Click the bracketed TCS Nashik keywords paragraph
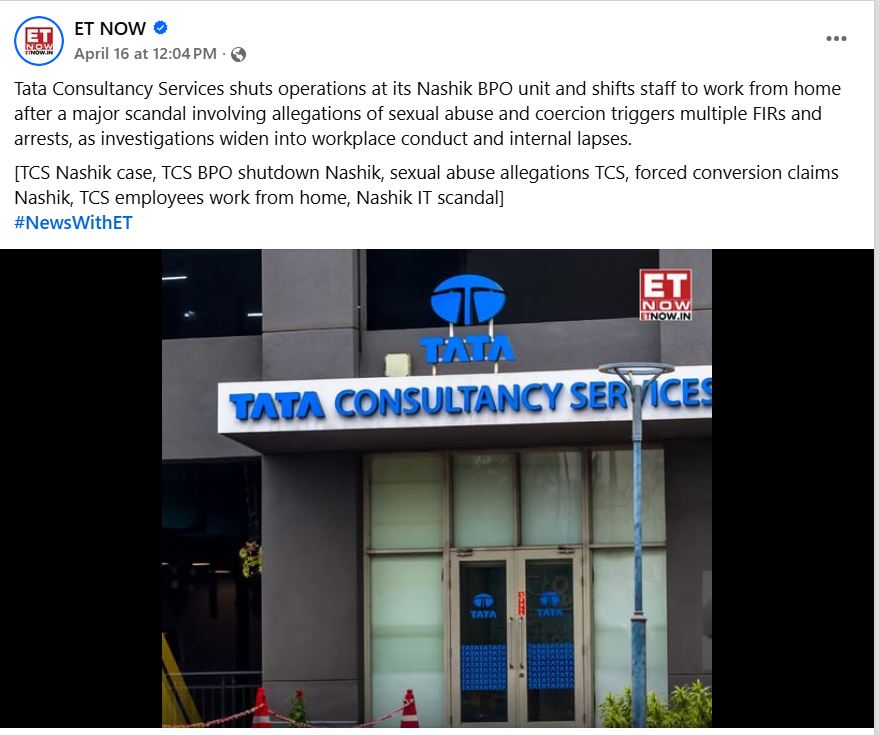Image resolution: width=879 pixels, height=735 pixels. [426, 185]
